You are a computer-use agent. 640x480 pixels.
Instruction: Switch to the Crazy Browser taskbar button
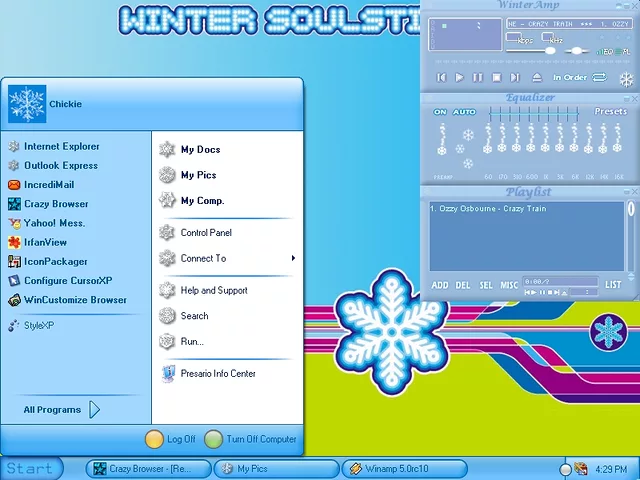[x=149, y=469]
